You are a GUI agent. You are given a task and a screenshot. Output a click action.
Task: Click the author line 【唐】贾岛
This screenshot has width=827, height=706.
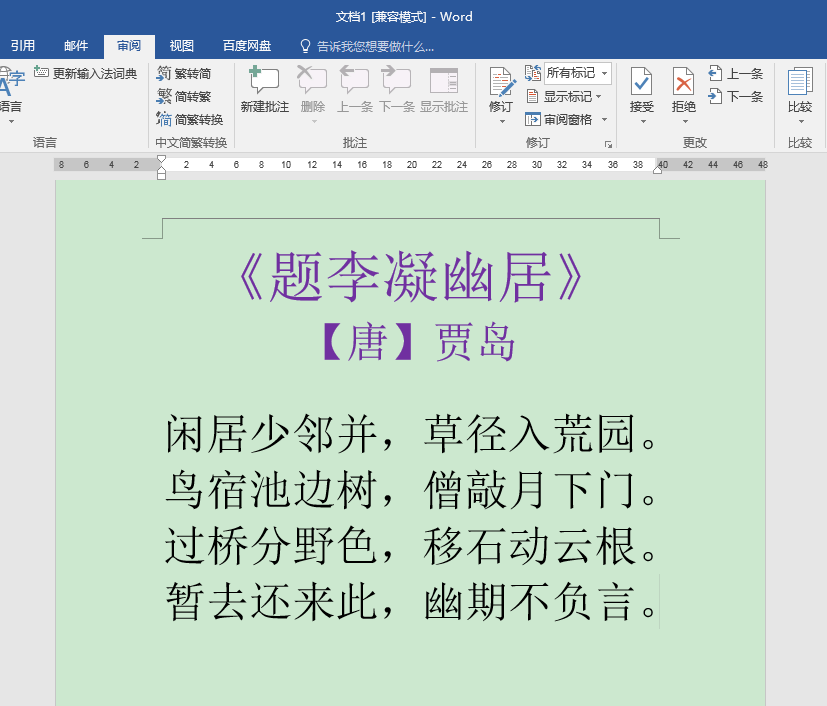(418, 342)
